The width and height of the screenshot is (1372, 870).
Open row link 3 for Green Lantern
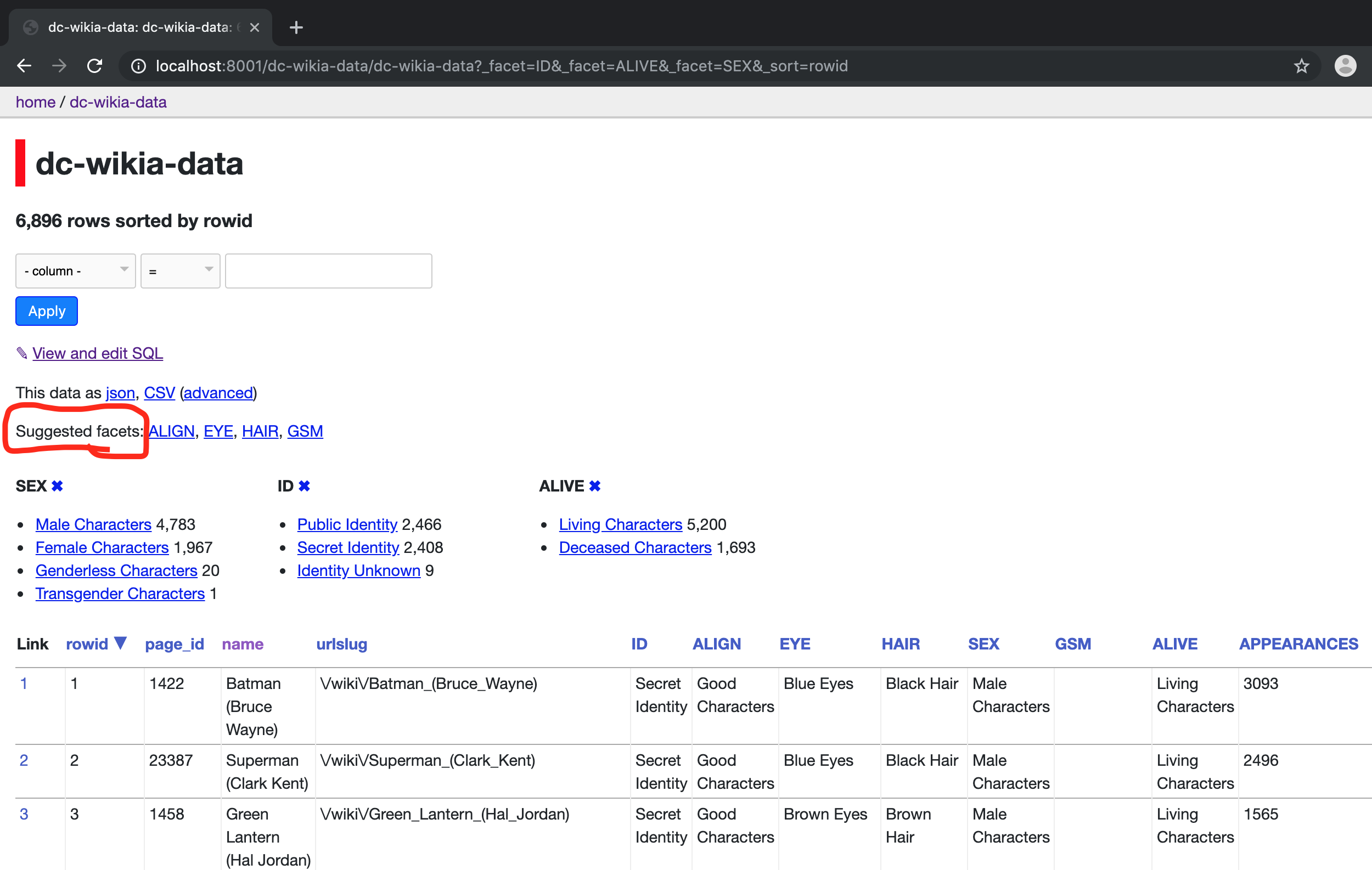coord(24,814)
